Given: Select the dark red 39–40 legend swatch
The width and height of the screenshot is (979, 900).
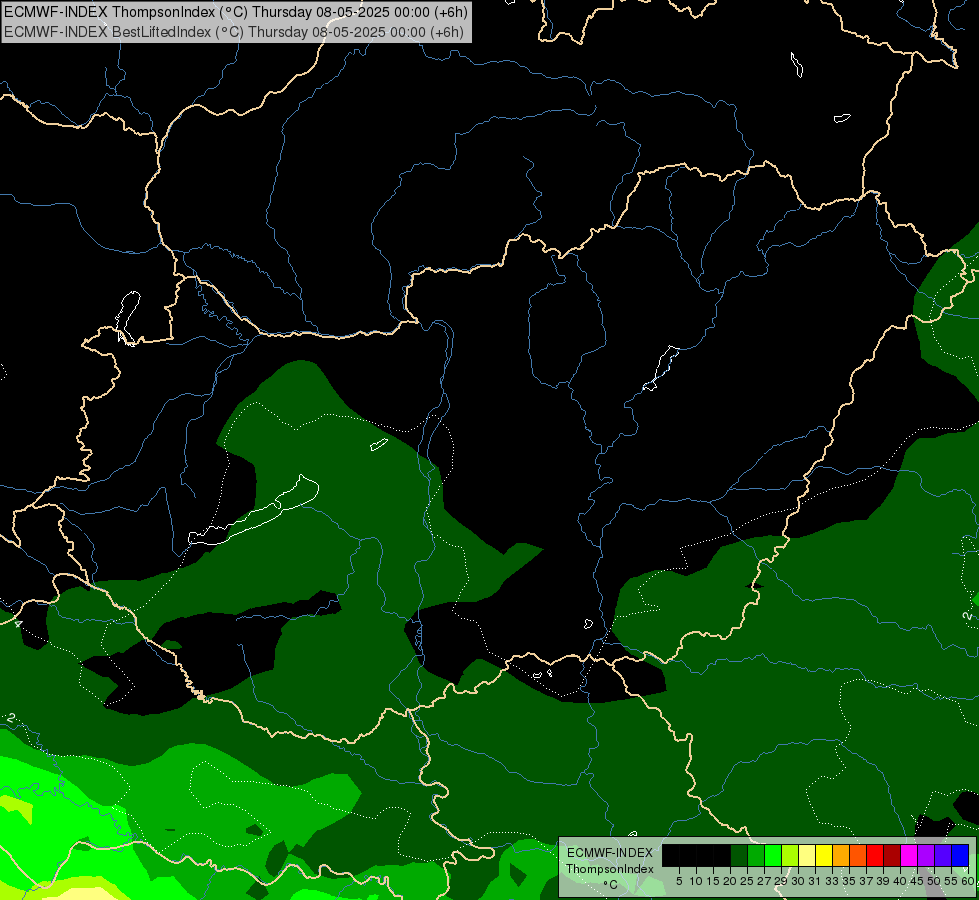Looking at the screenshot, I should (x=892, y=855).
